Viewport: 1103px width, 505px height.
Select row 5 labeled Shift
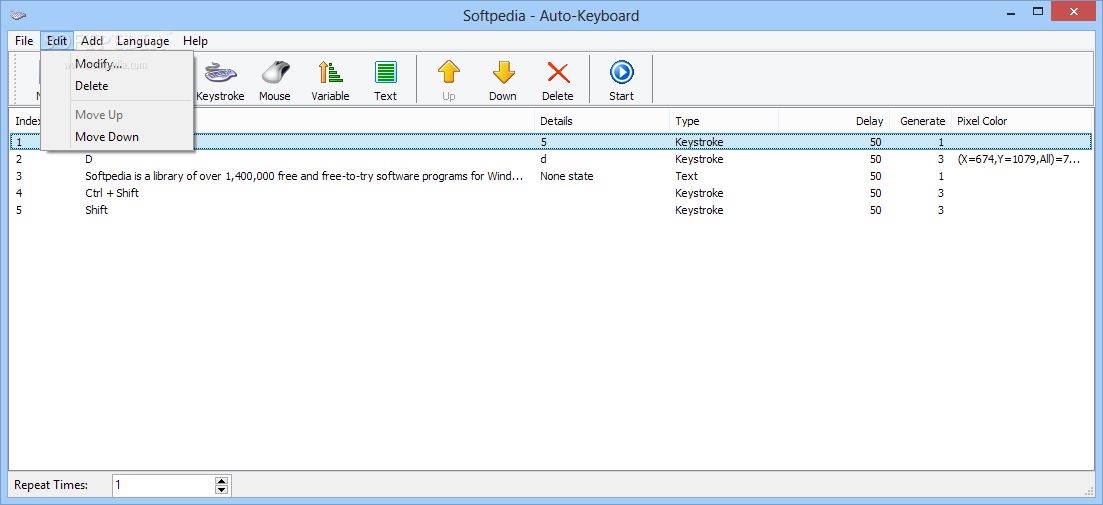tap(551, 210)
